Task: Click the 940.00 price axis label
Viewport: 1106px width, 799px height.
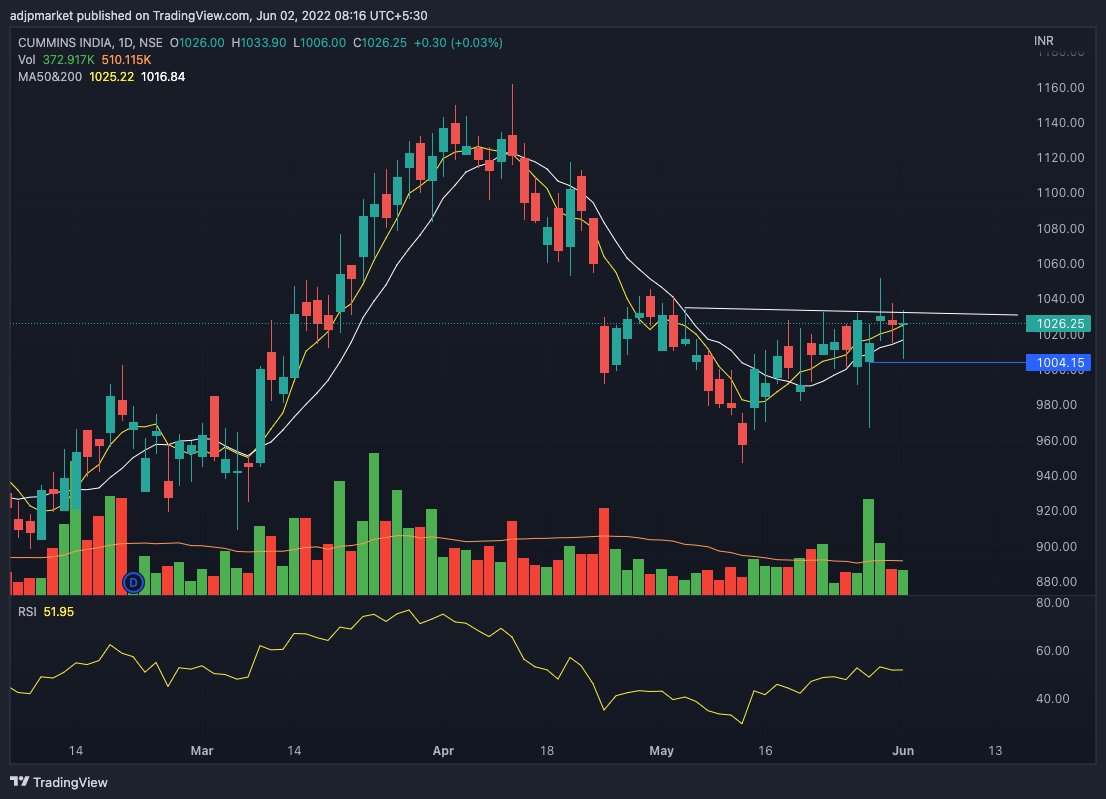Action: pyautogui.click(x=1056, y=475)
